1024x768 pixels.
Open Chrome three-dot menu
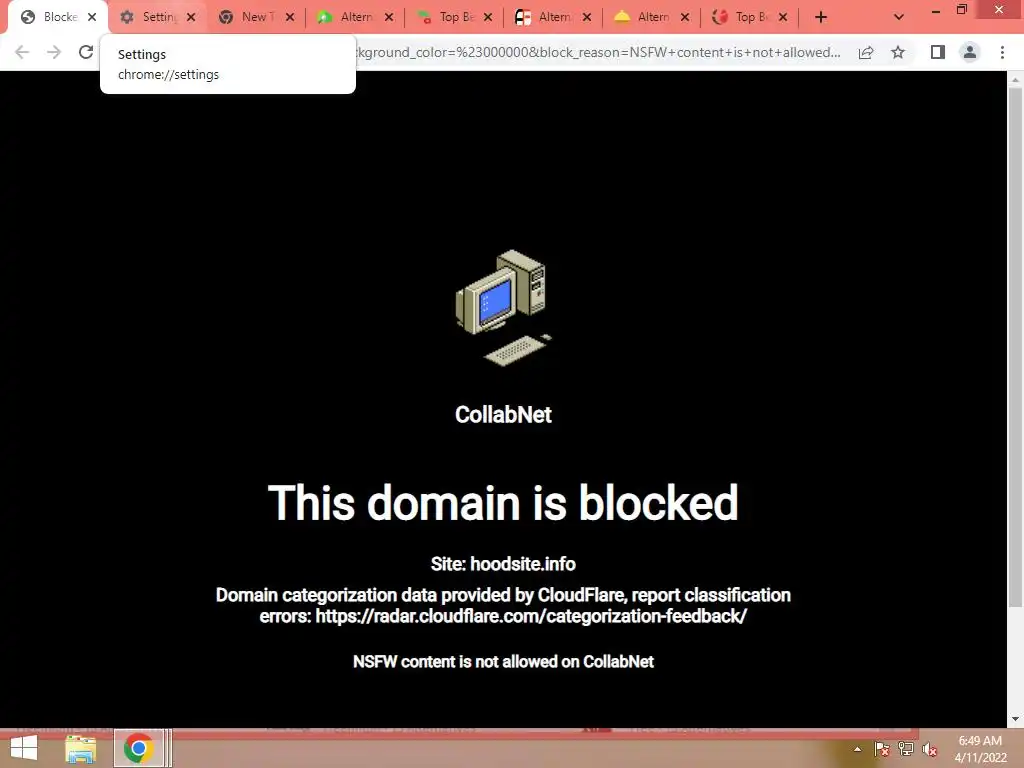[1002, 52]
